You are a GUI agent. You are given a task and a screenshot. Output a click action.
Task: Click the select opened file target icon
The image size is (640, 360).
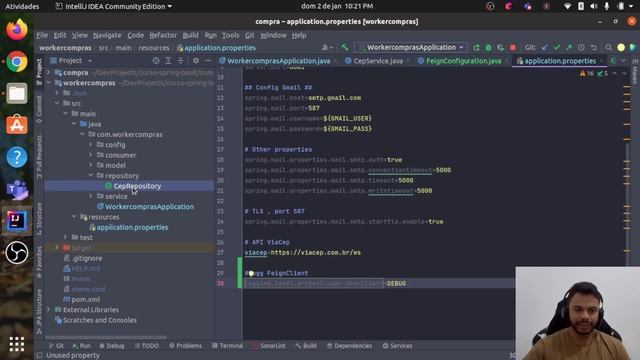tap(156, 60)
